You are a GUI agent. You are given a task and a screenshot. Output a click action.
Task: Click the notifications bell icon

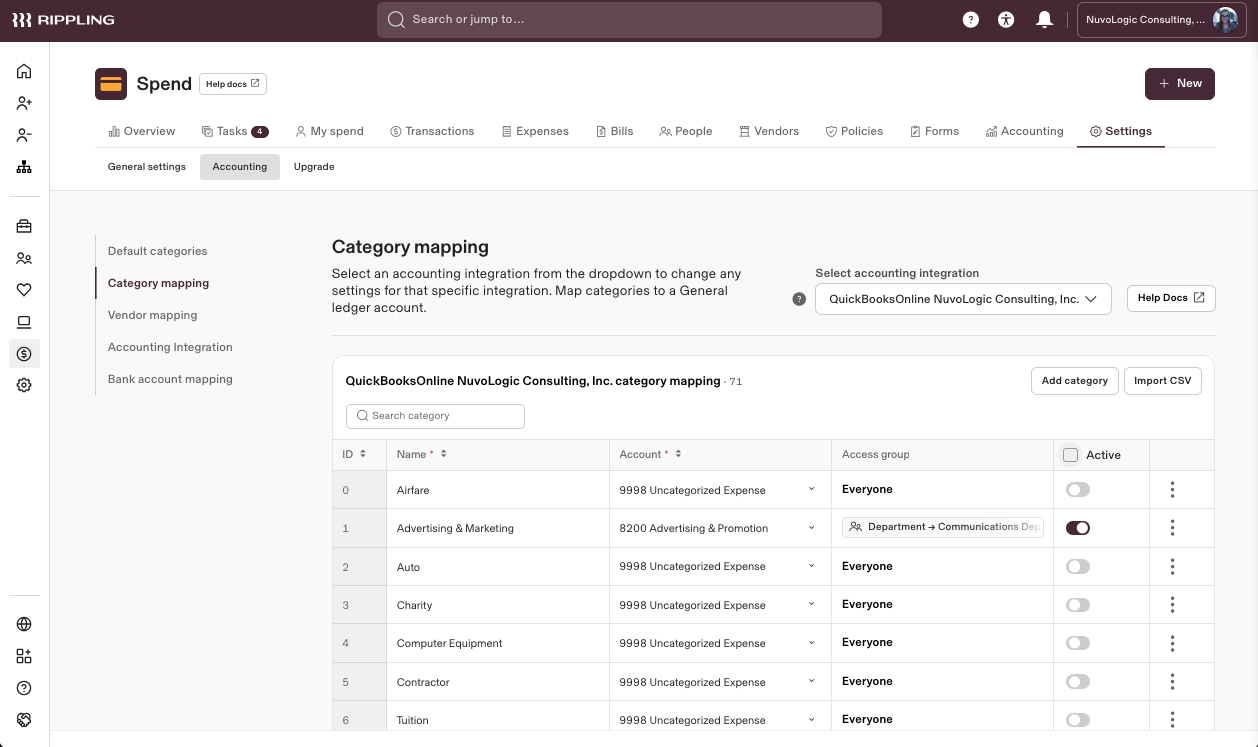point(1044,20)
